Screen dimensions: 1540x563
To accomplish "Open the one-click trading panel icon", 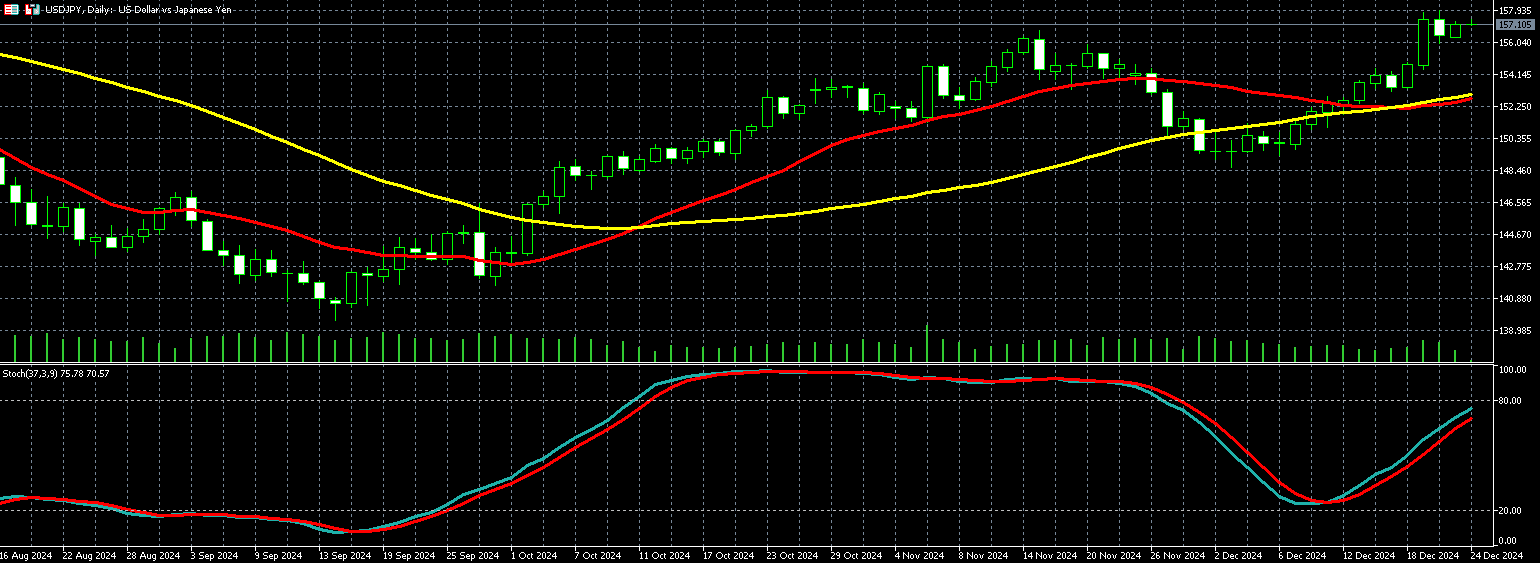I will click(33, 9).
